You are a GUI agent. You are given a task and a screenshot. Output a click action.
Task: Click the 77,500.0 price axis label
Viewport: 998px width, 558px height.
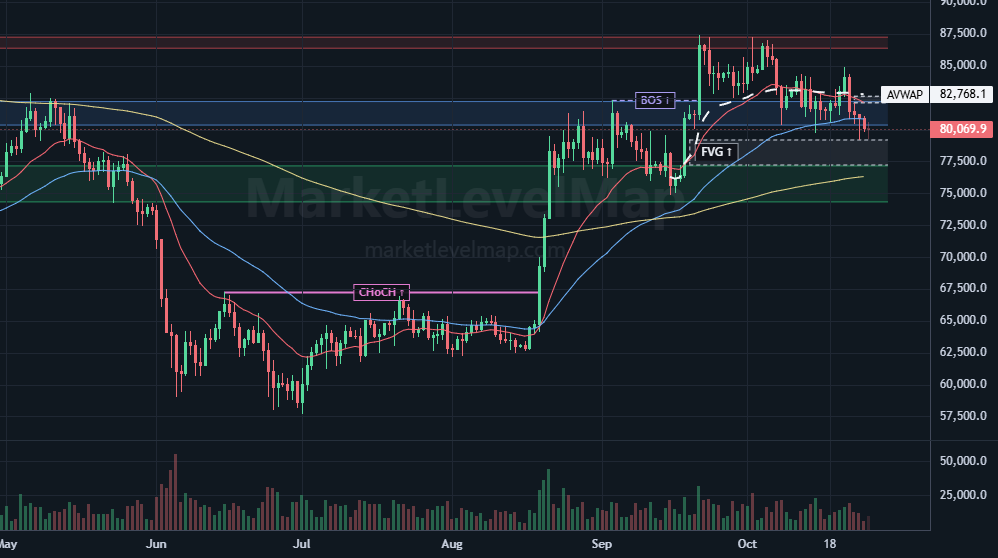962,161
